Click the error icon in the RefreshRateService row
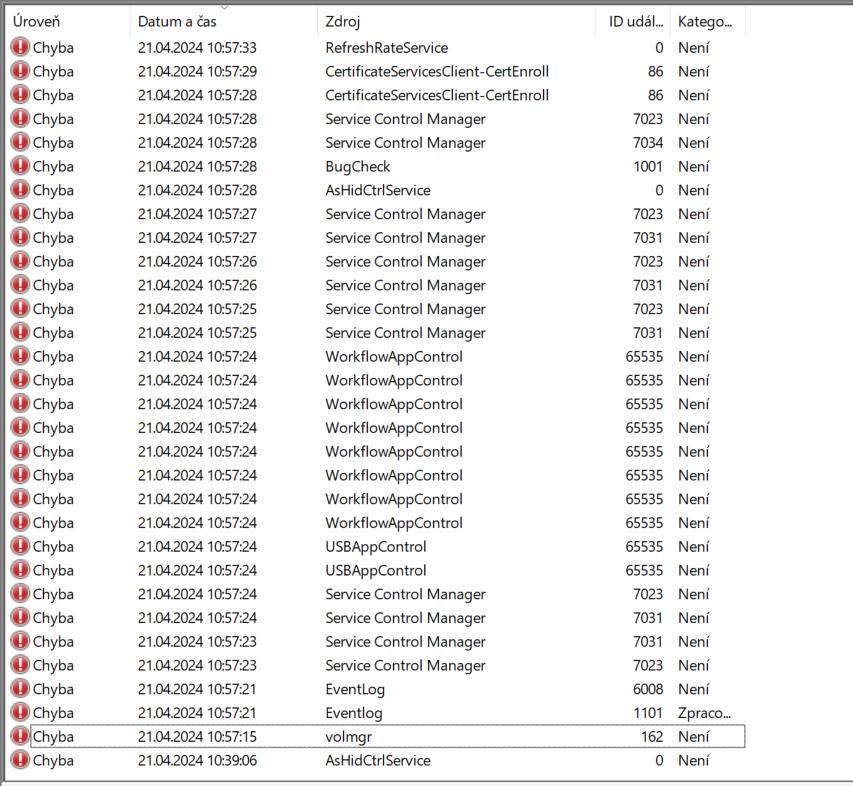Viewport: 853px width, 786px height. point(20,47)
